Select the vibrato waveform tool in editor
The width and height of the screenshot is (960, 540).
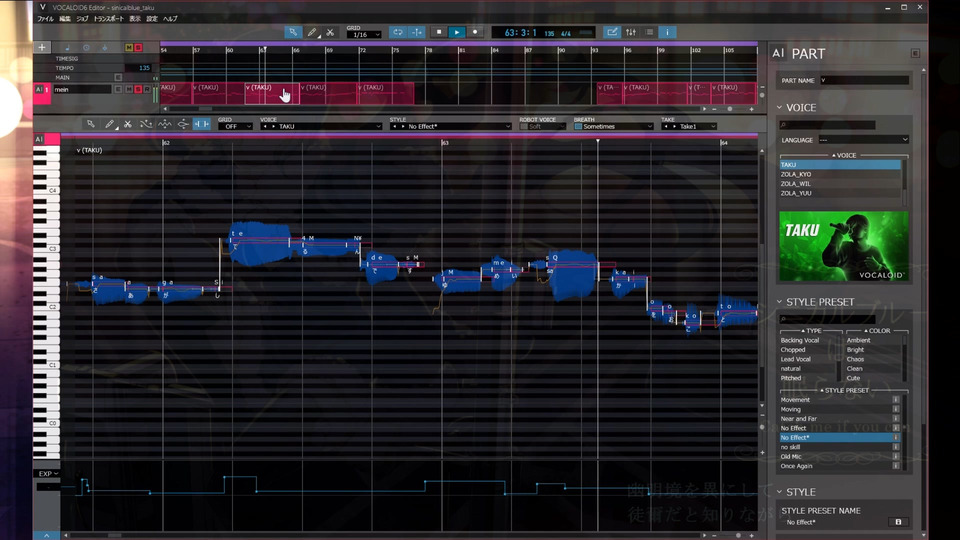pos(165,124)
